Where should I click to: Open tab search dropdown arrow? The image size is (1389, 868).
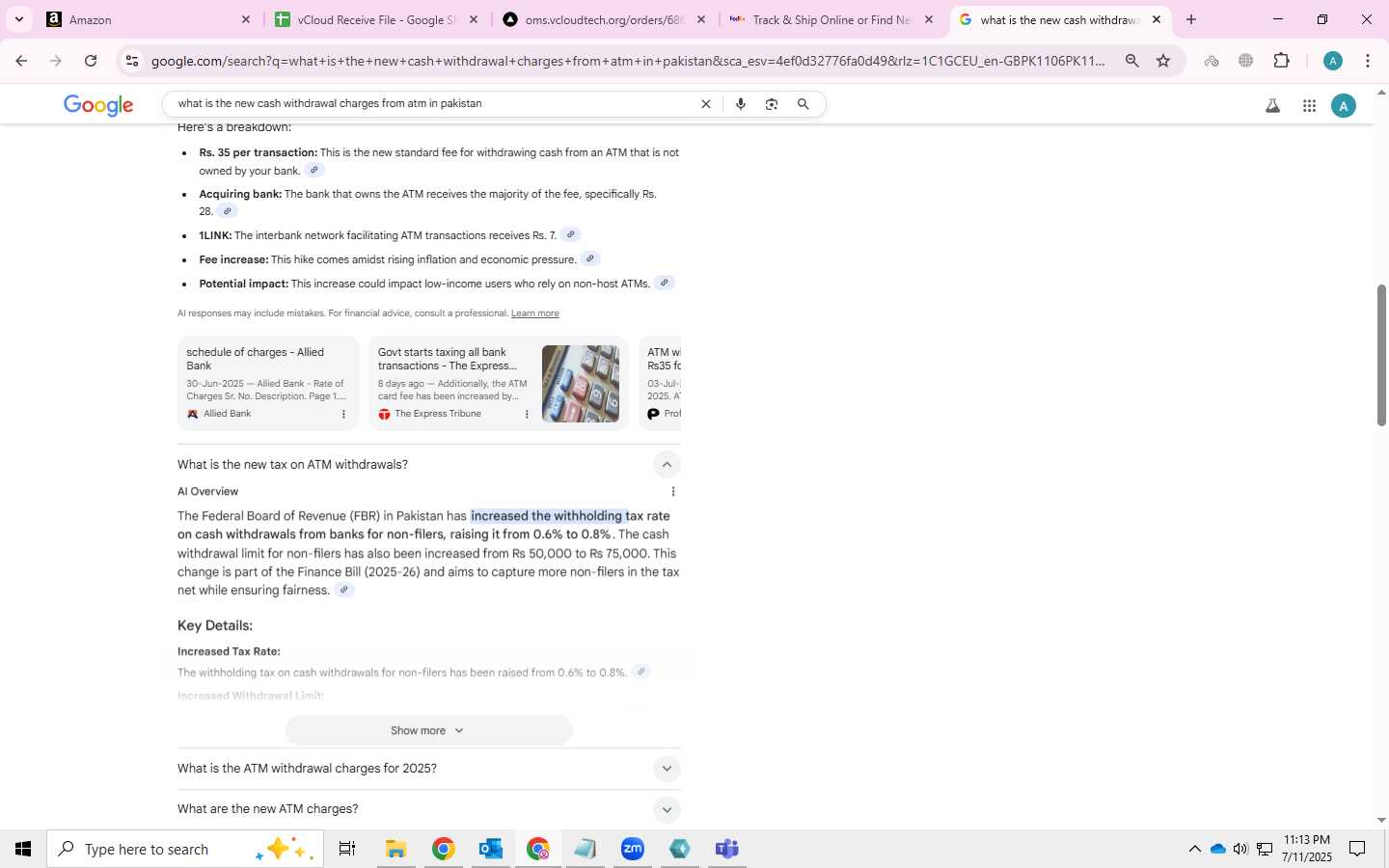pos(18,19)
